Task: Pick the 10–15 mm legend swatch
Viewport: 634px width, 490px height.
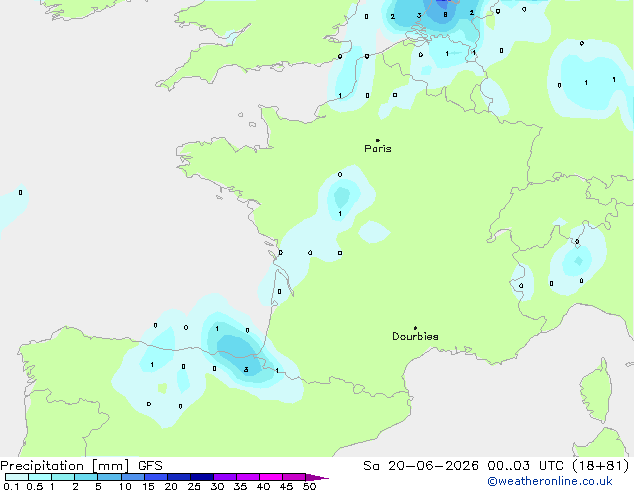Action: 133,477
